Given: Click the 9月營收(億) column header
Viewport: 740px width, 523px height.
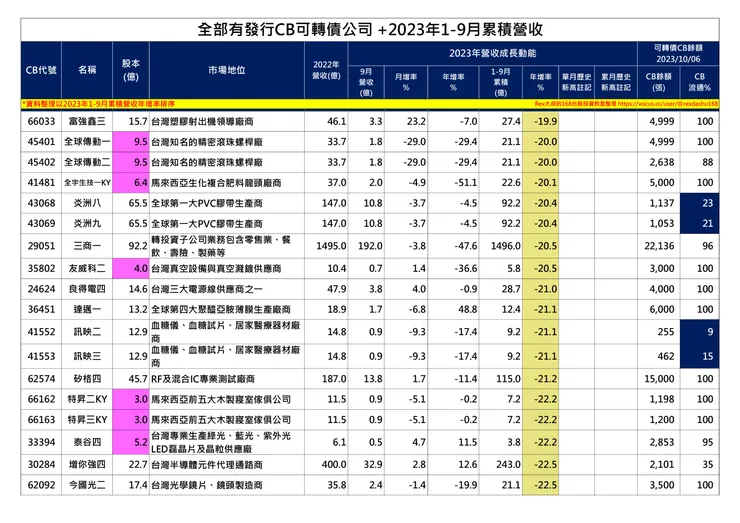Looking at the screenshot, I should pyautogui.click(x=366, y=82).
